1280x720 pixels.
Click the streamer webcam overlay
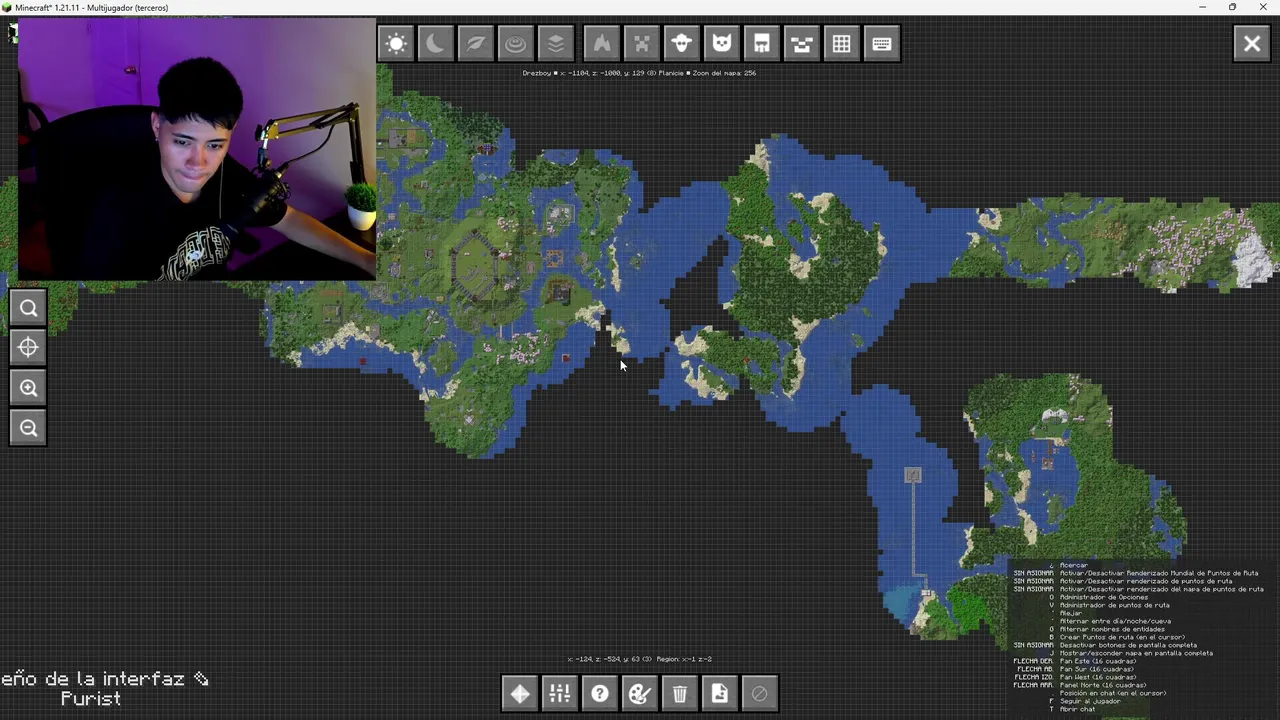(x=196, y=149)
